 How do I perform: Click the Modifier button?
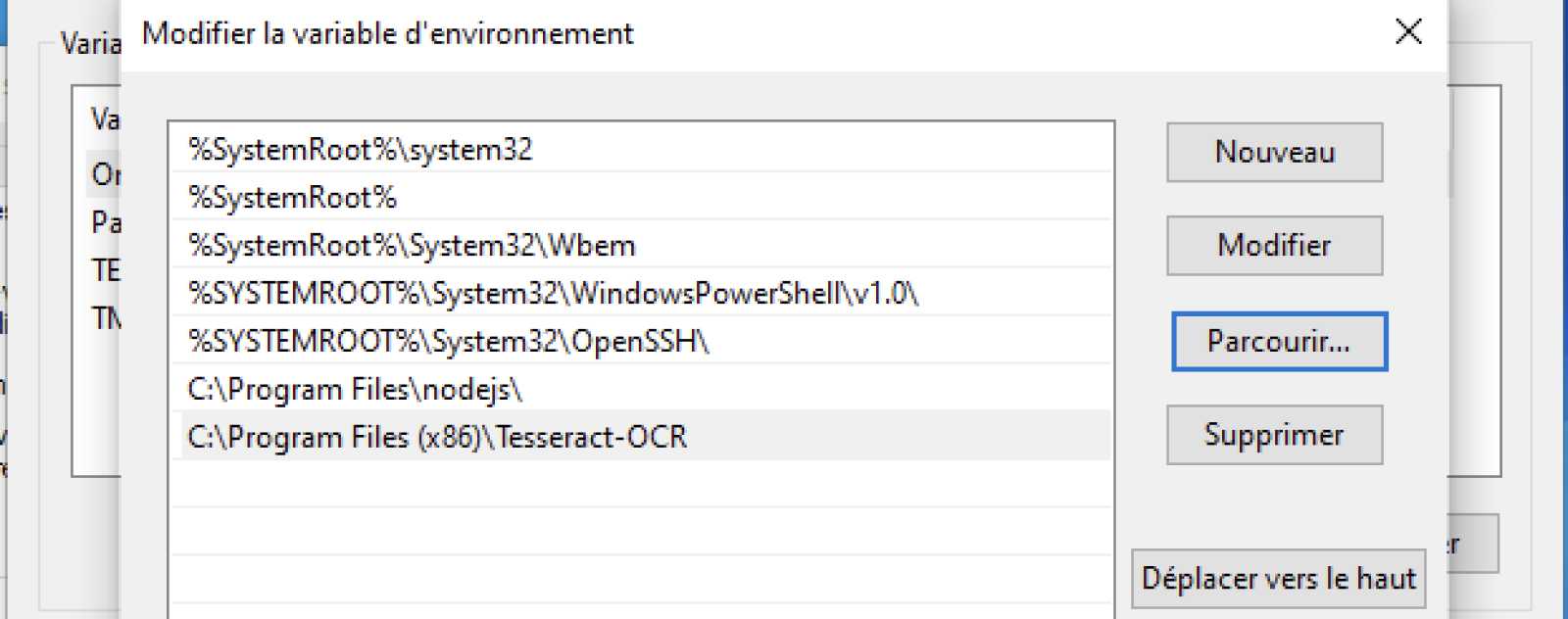1274,245
